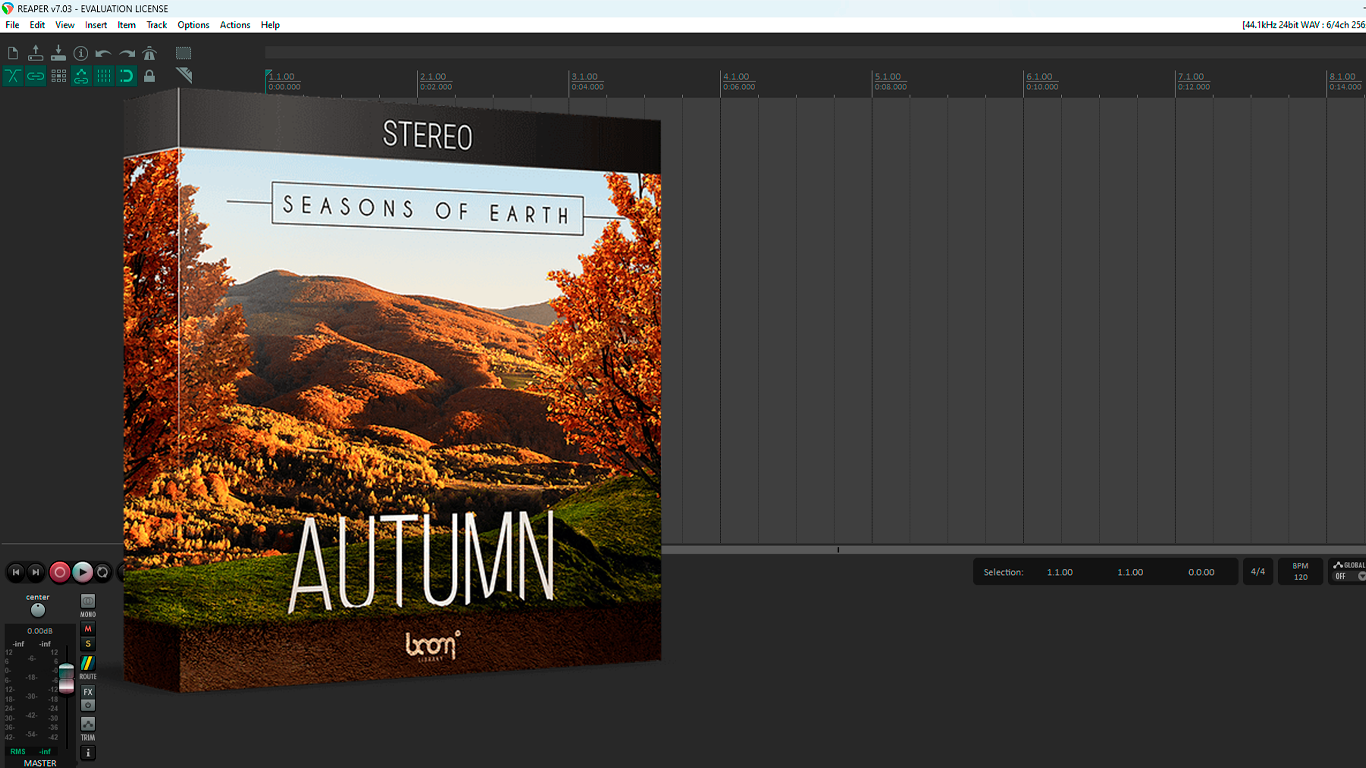Open the View menu
Screen dimensions: 1366x768
pyautogui.click(x=65, y=25)
